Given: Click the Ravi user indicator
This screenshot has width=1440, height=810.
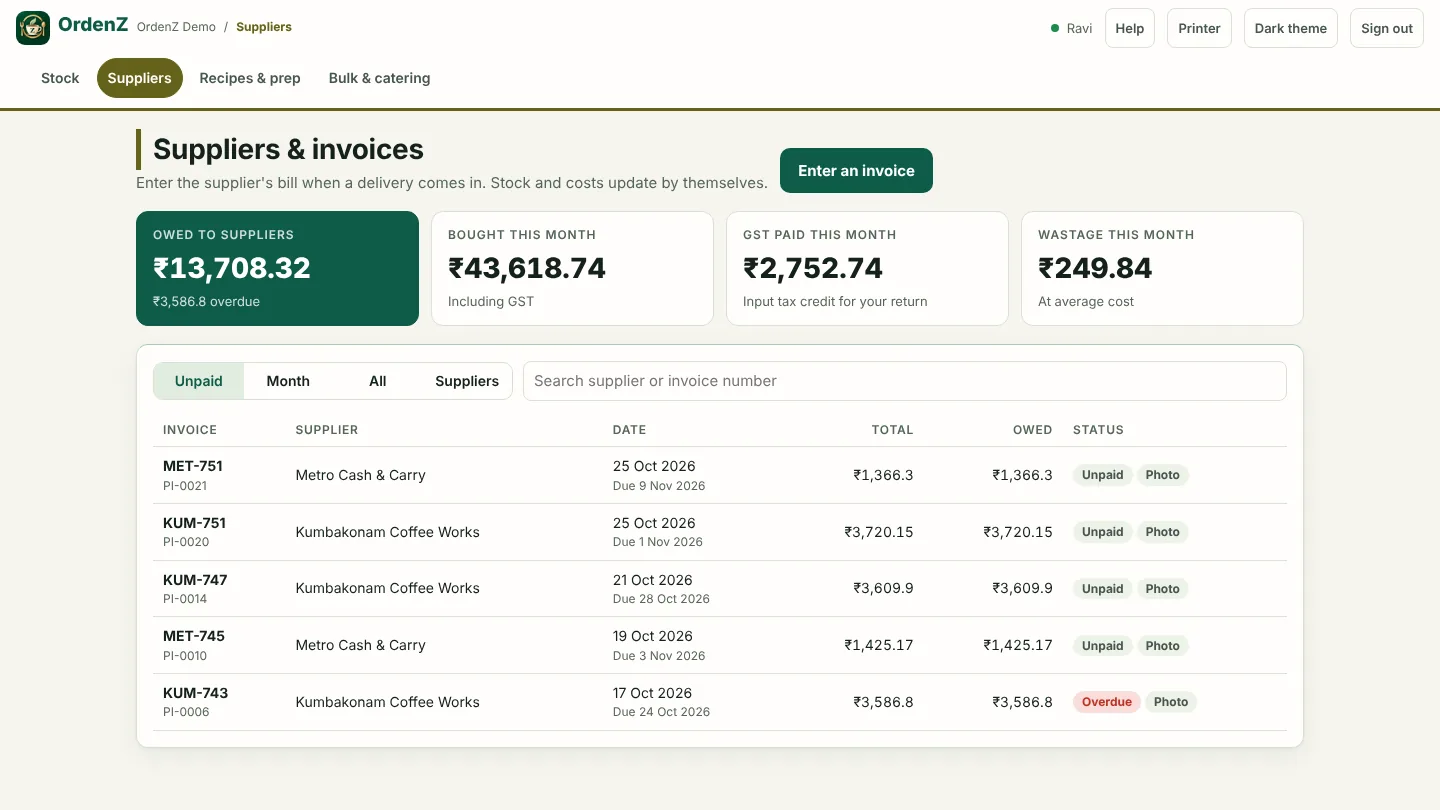Looking at the screenshot, I should 1071,28.
